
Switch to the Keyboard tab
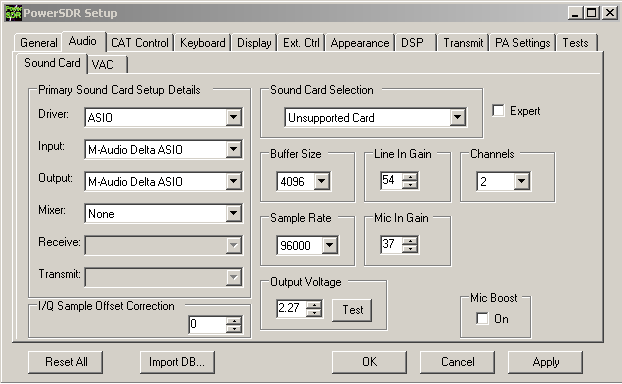pos(202,43)
